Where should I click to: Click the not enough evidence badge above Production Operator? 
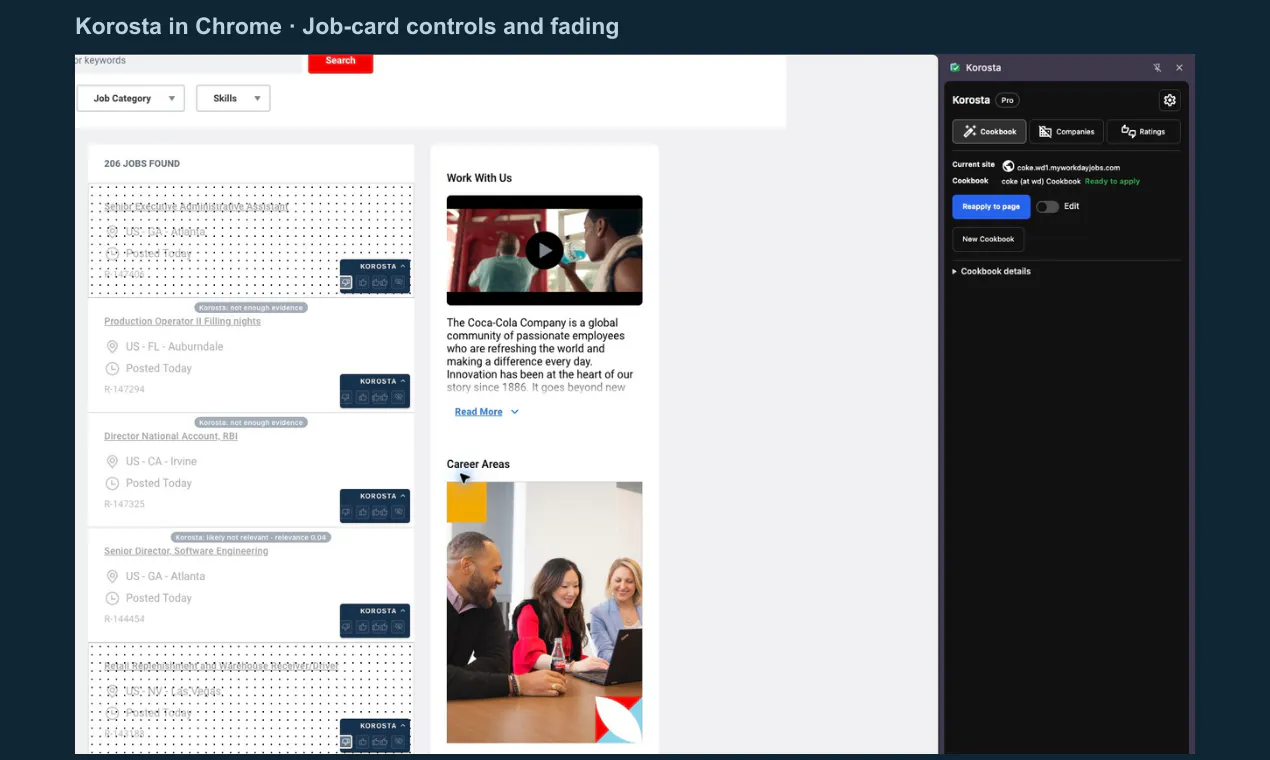pyautogui.click(x=251, y=308)
